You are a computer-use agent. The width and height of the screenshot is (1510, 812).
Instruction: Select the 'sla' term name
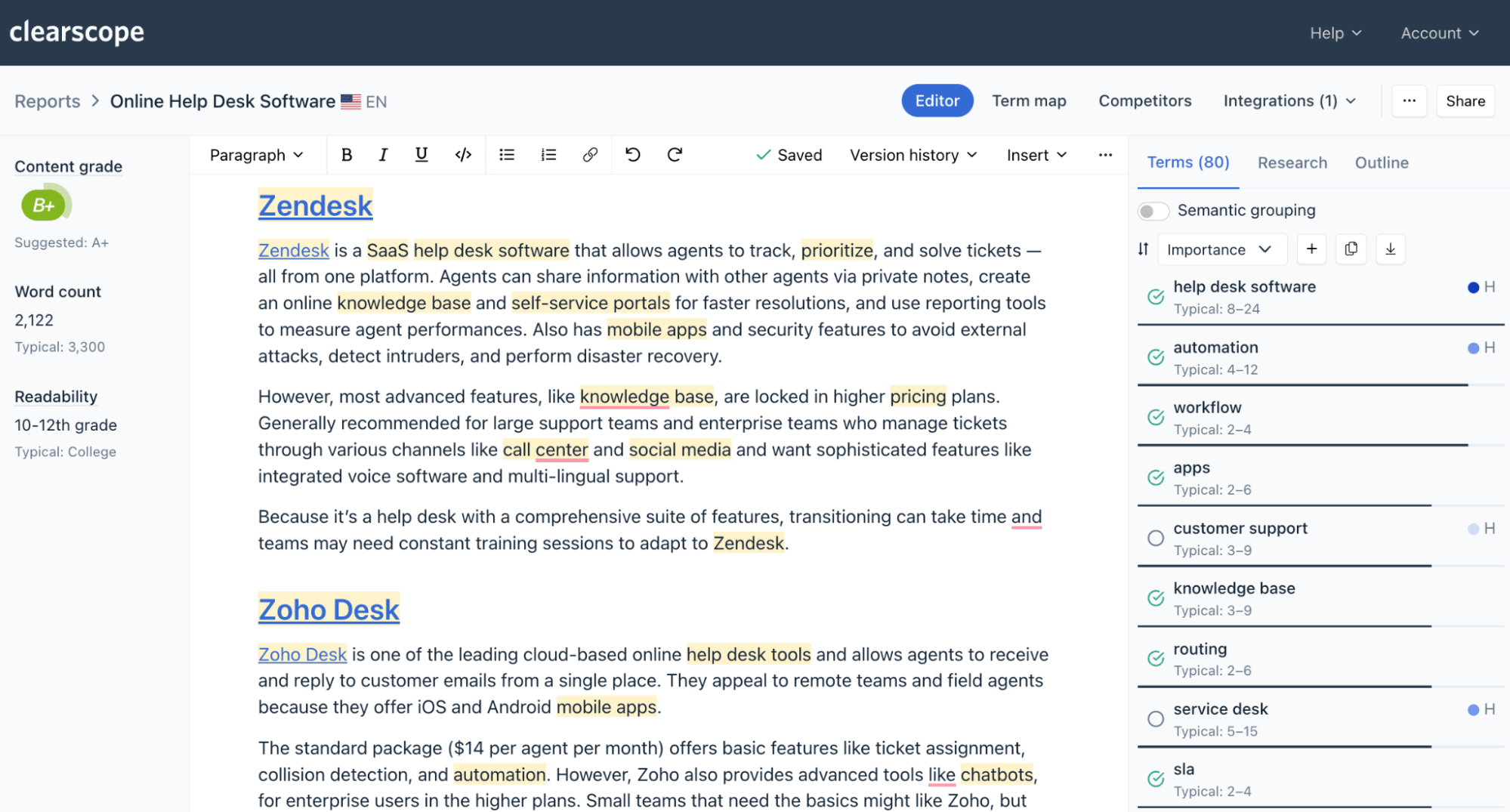coord(1184,769)
